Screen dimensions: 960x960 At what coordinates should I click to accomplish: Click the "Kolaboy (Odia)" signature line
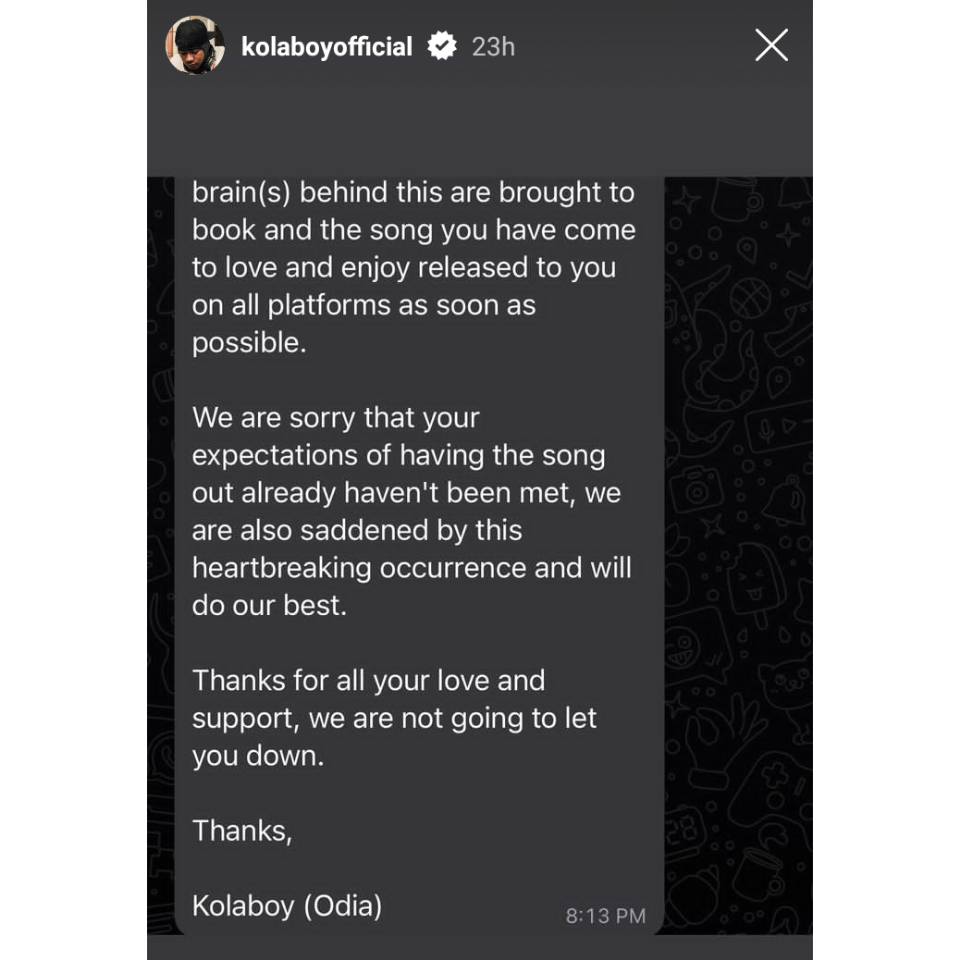tap(287, 906)
